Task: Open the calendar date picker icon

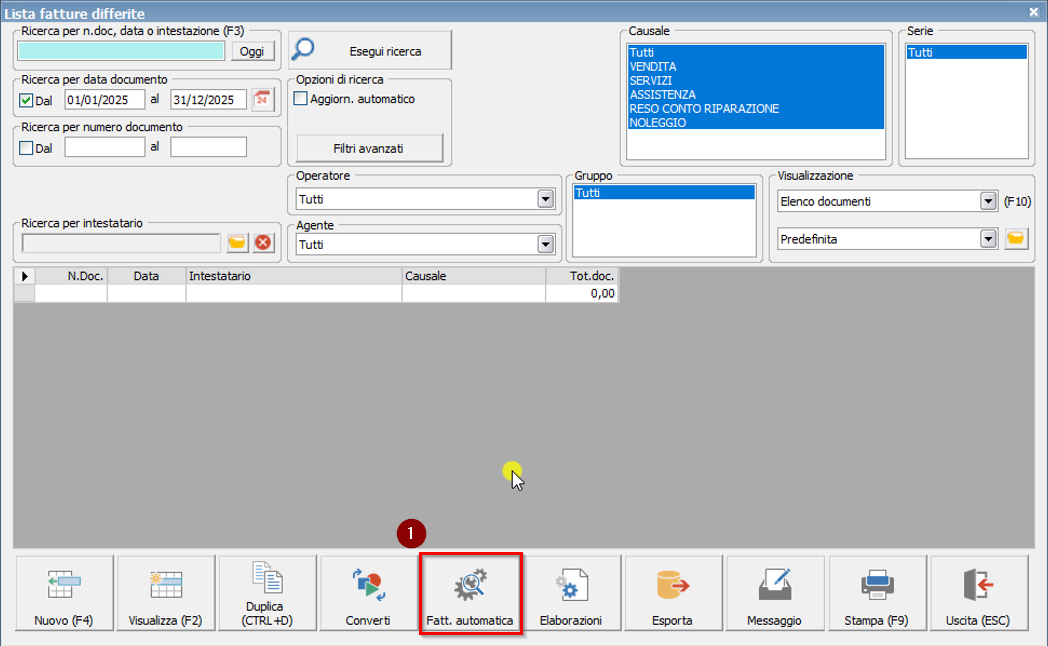Action: click(x=262, y=99)
